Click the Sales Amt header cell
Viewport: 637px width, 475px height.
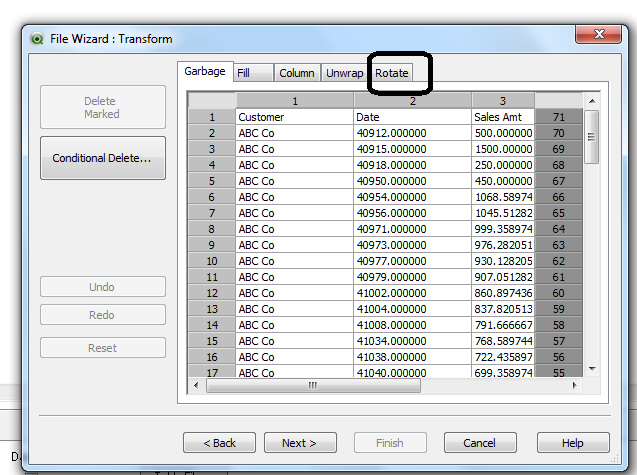[503, 117]
